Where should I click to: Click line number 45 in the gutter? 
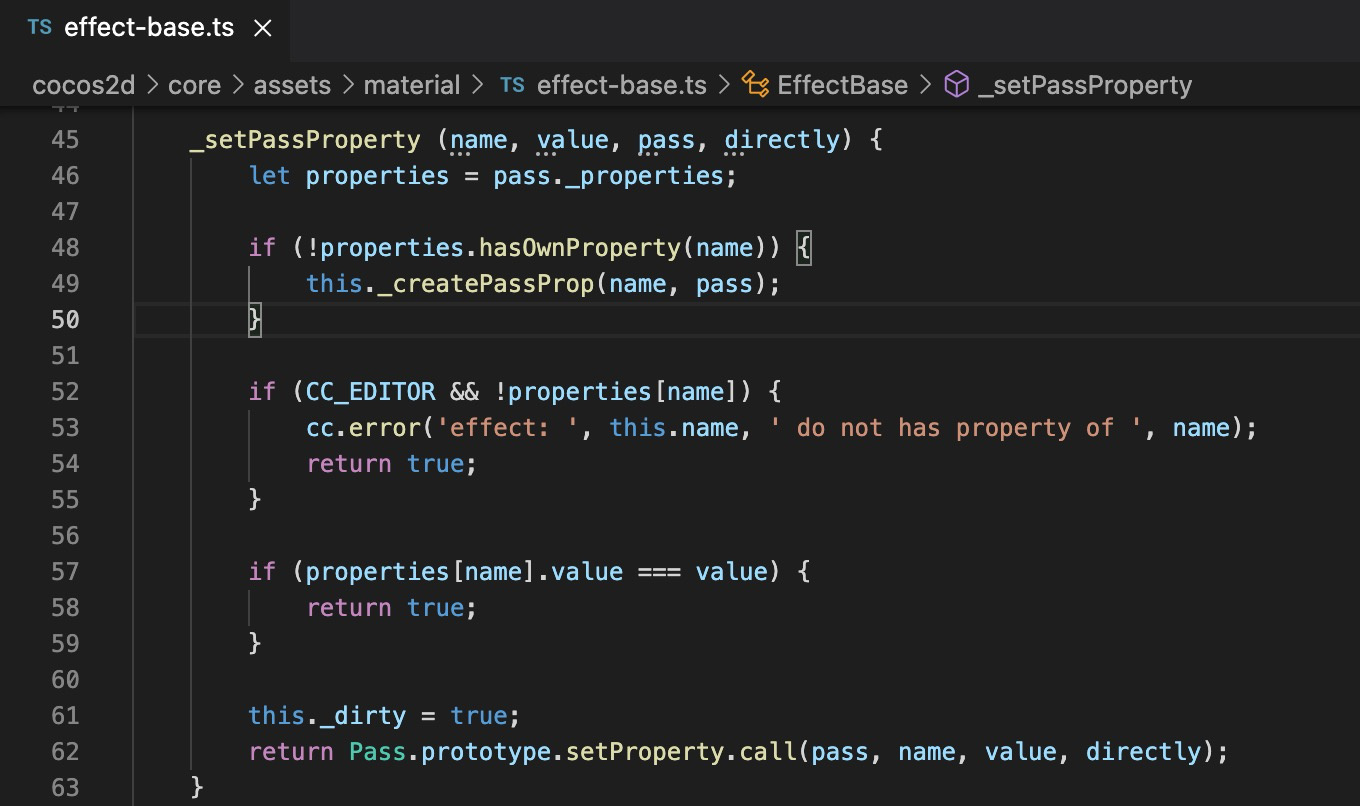(x=65, y=139)
